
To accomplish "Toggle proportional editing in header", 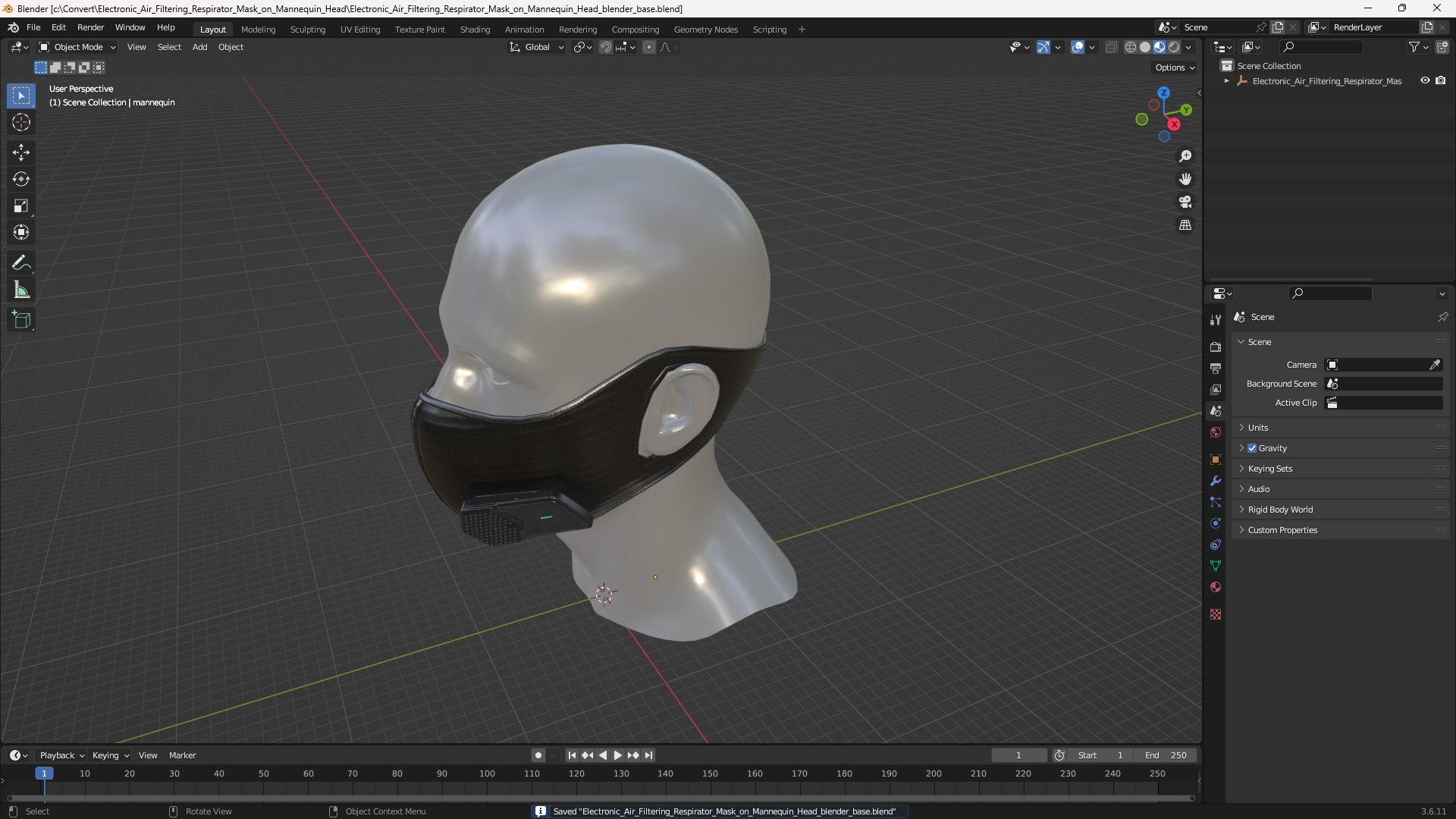I will click(649, 47).
